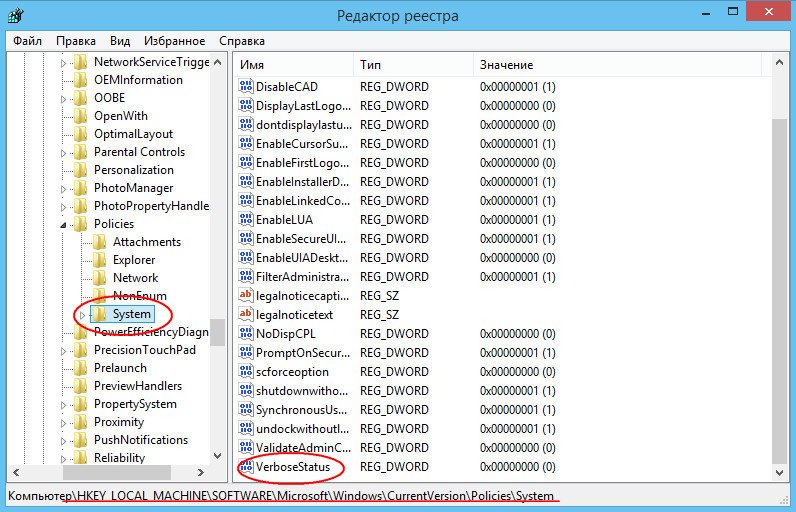Select the Network key
This screenshot has width=796, height=512.
tap(136, 278)
